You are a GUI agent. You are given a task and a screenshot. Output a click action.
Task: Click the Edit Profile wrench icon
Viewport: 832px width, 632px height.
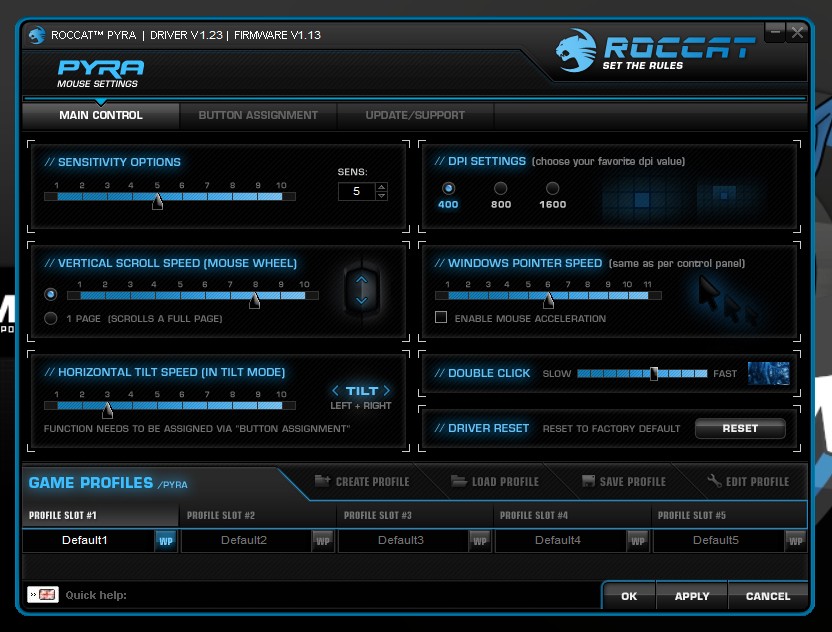coord(714,481)
